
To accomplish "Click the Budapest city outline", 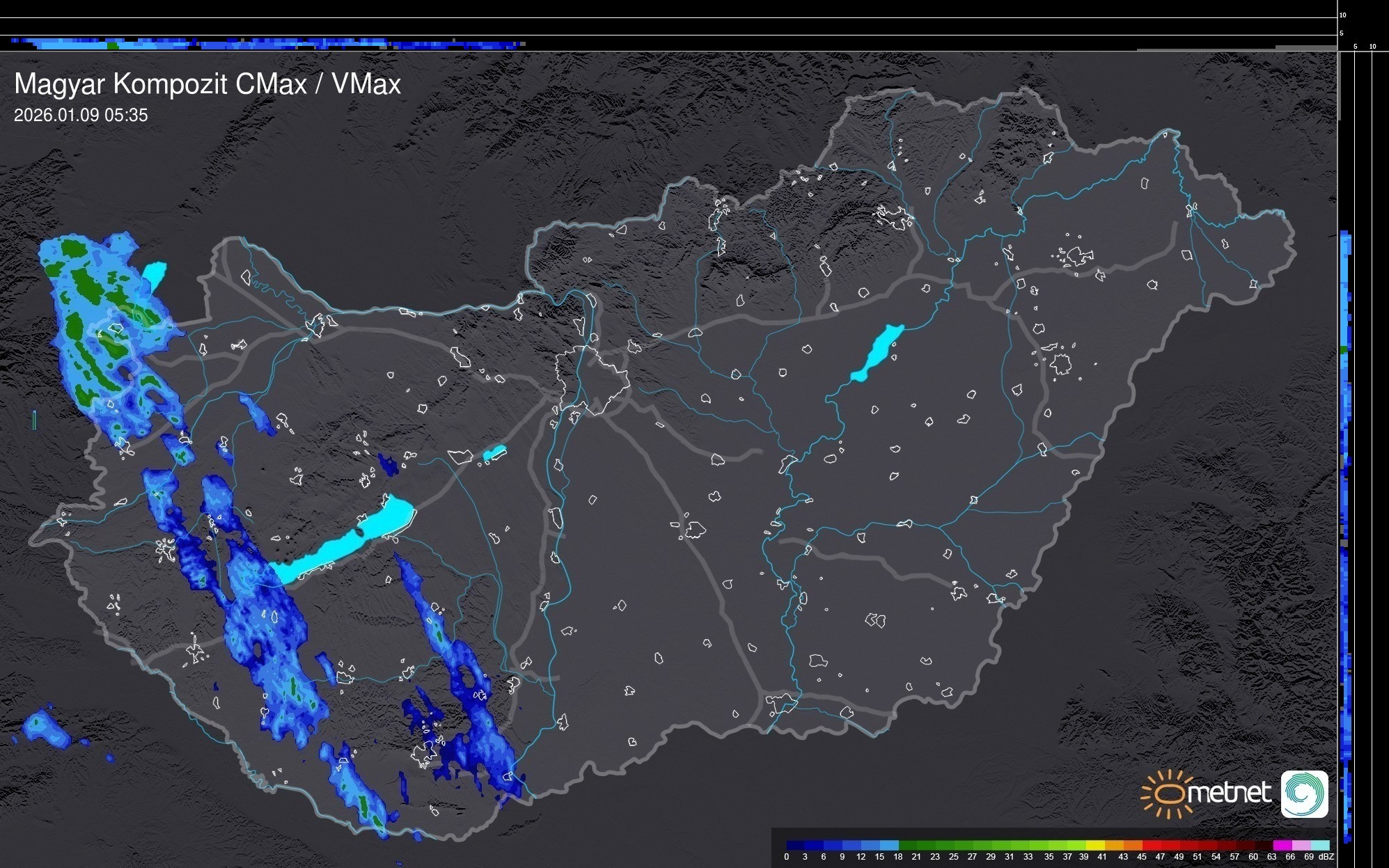I will pyautogui.click(x=592, y=379).
